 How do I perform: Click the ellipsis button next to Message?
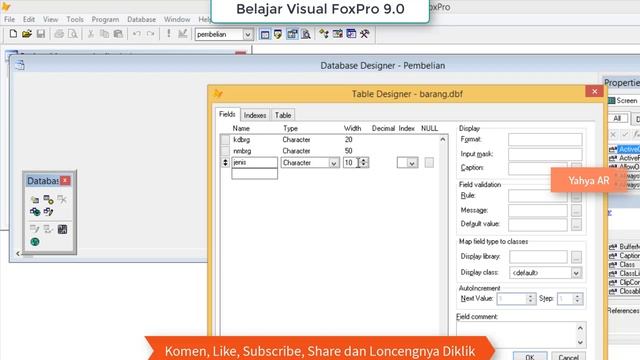[576, 210]
